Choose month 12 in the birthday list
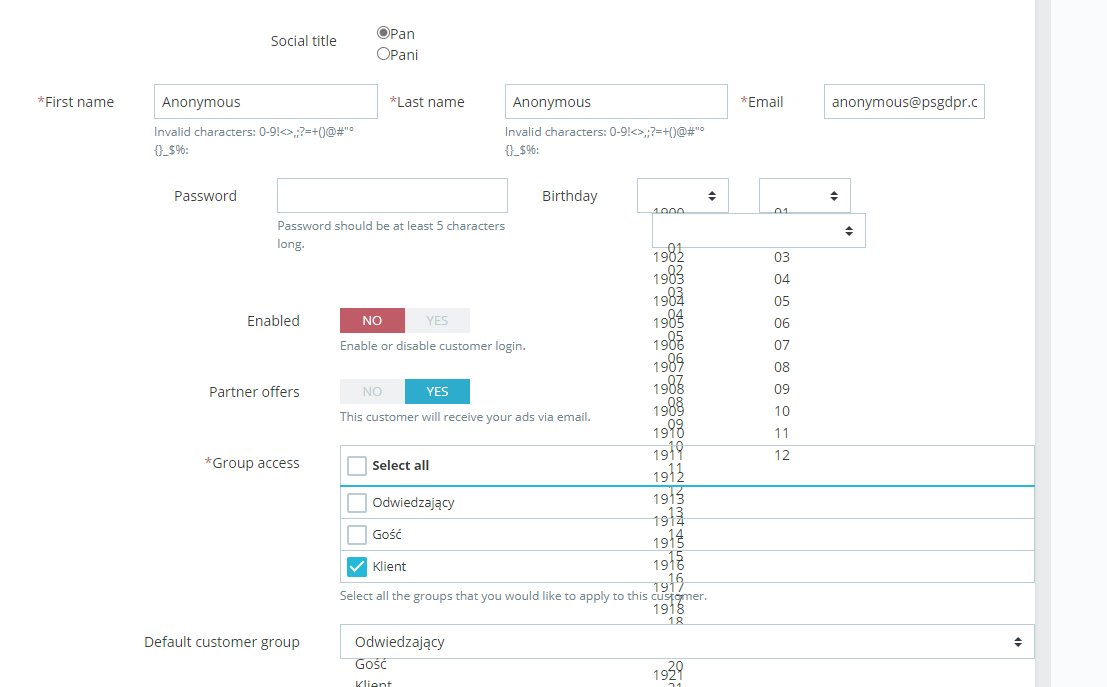Image resolution: width=1107 pixels, height=687 pixels. point(782,455)
